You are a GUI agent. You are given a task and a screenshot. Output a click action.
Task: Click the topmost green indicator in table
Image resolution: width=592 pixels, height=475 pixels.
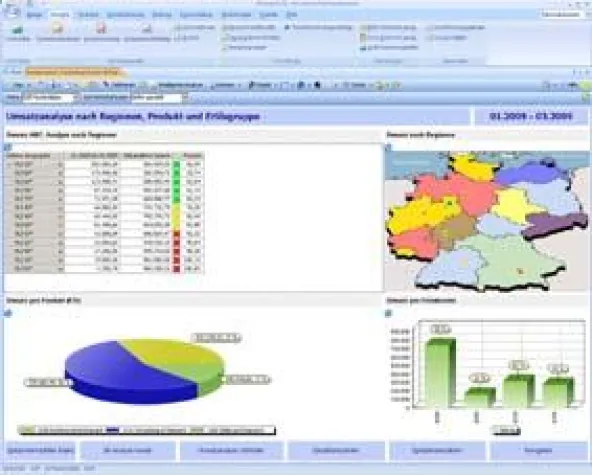pos(176,165)
